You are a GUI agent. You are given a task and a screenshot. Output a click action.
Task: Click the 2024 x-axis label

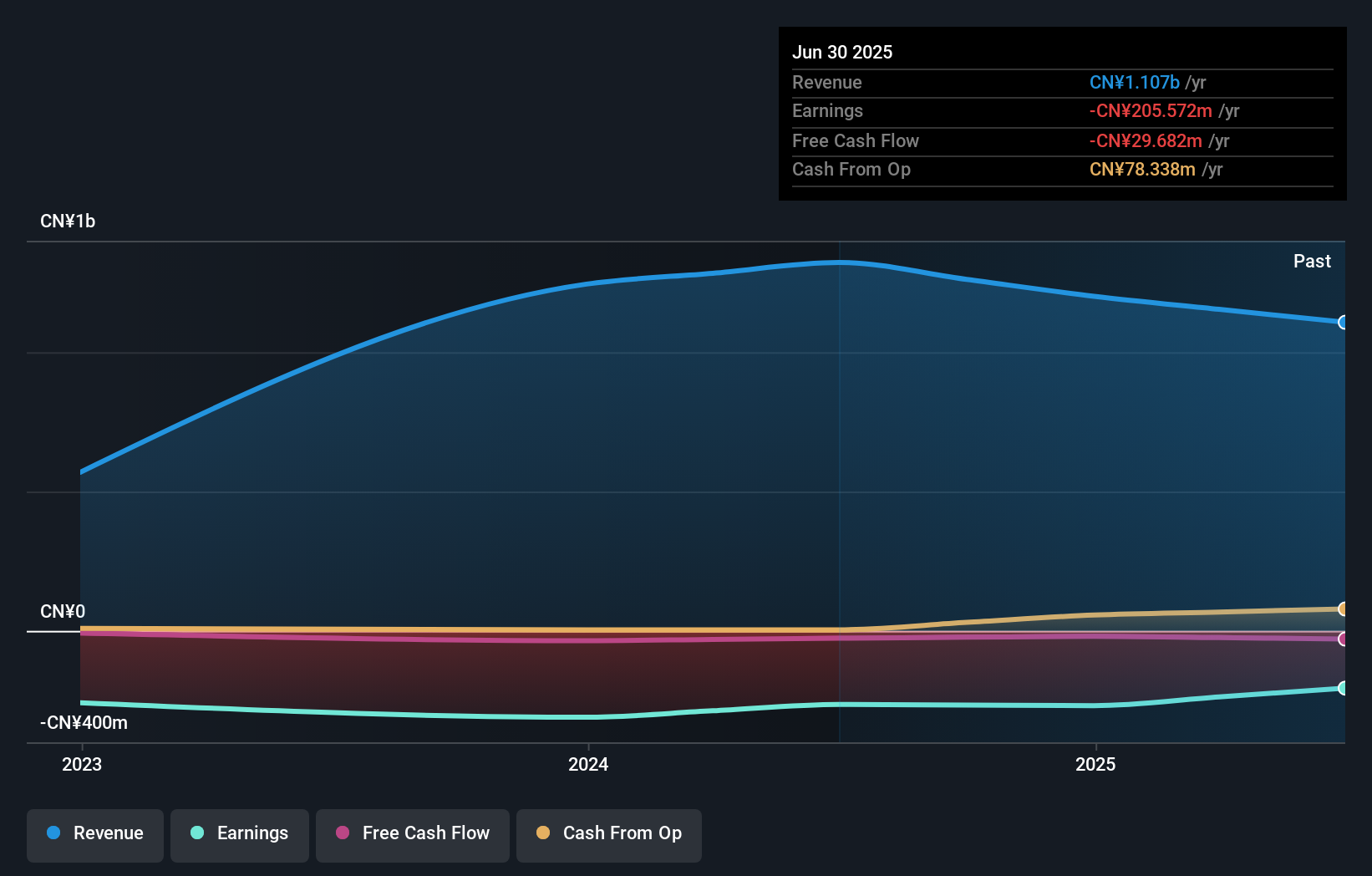588,764
